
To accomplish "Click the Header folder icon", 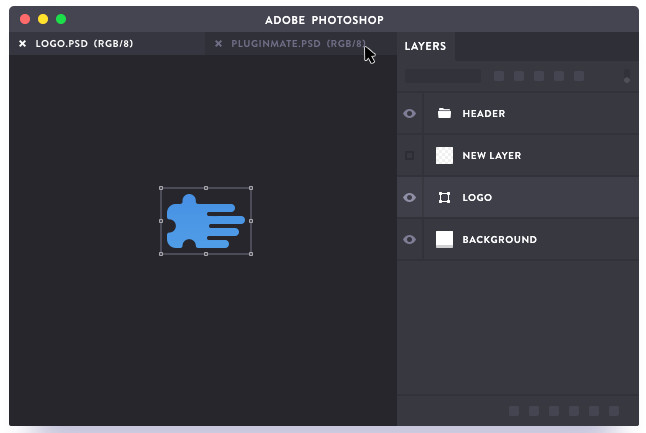I will tap(444, 113).
